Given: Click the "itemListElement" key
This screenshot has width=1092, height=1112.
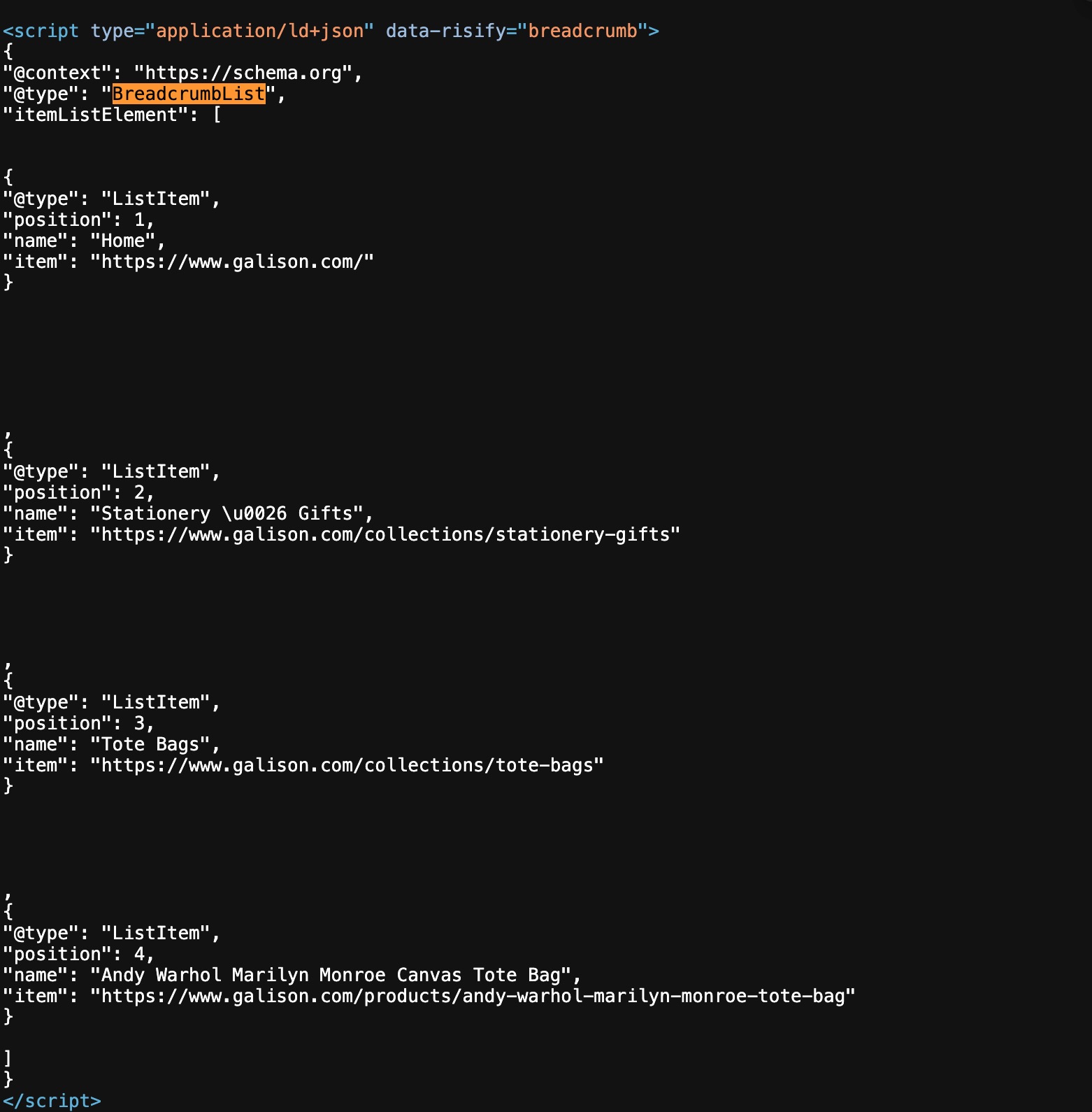Looking at the screenshot, I should (x=96, y=115).
